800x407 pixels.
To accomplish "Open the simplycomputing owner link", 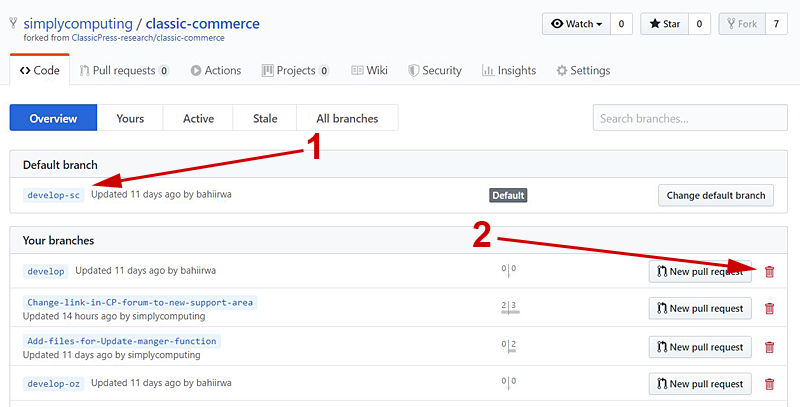I will [x=78, y=23].
